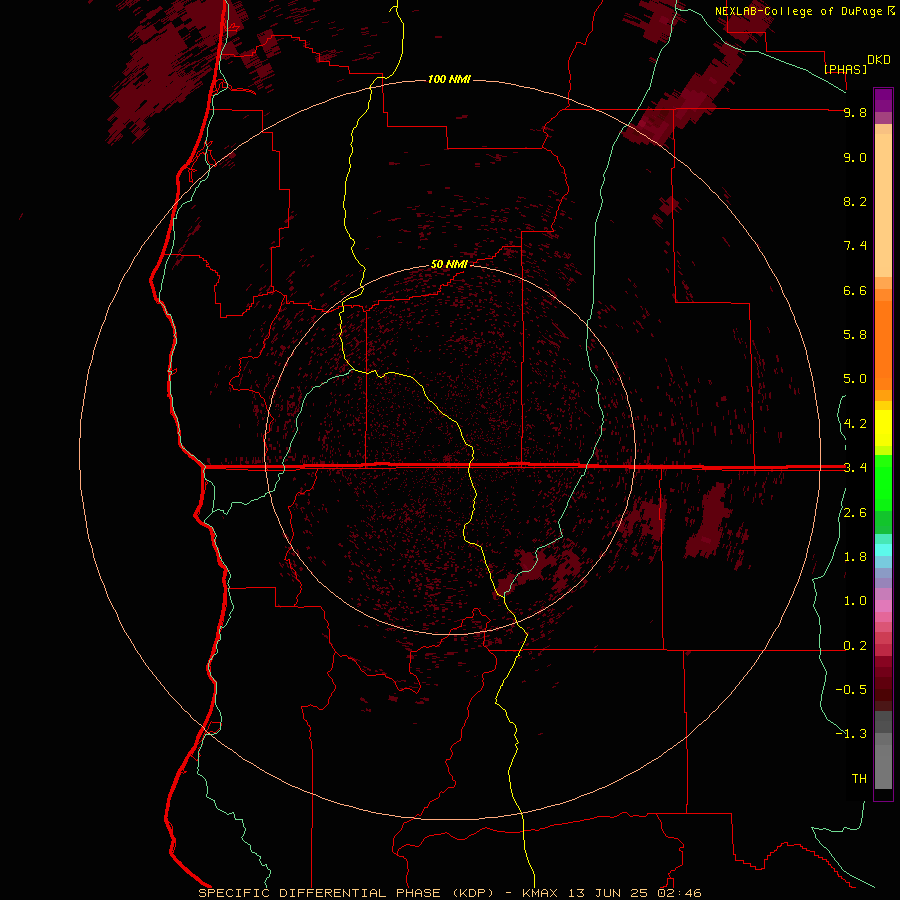Click the 1.8 scale label
This screenshot has width=900, height=900.
[855, 557]
